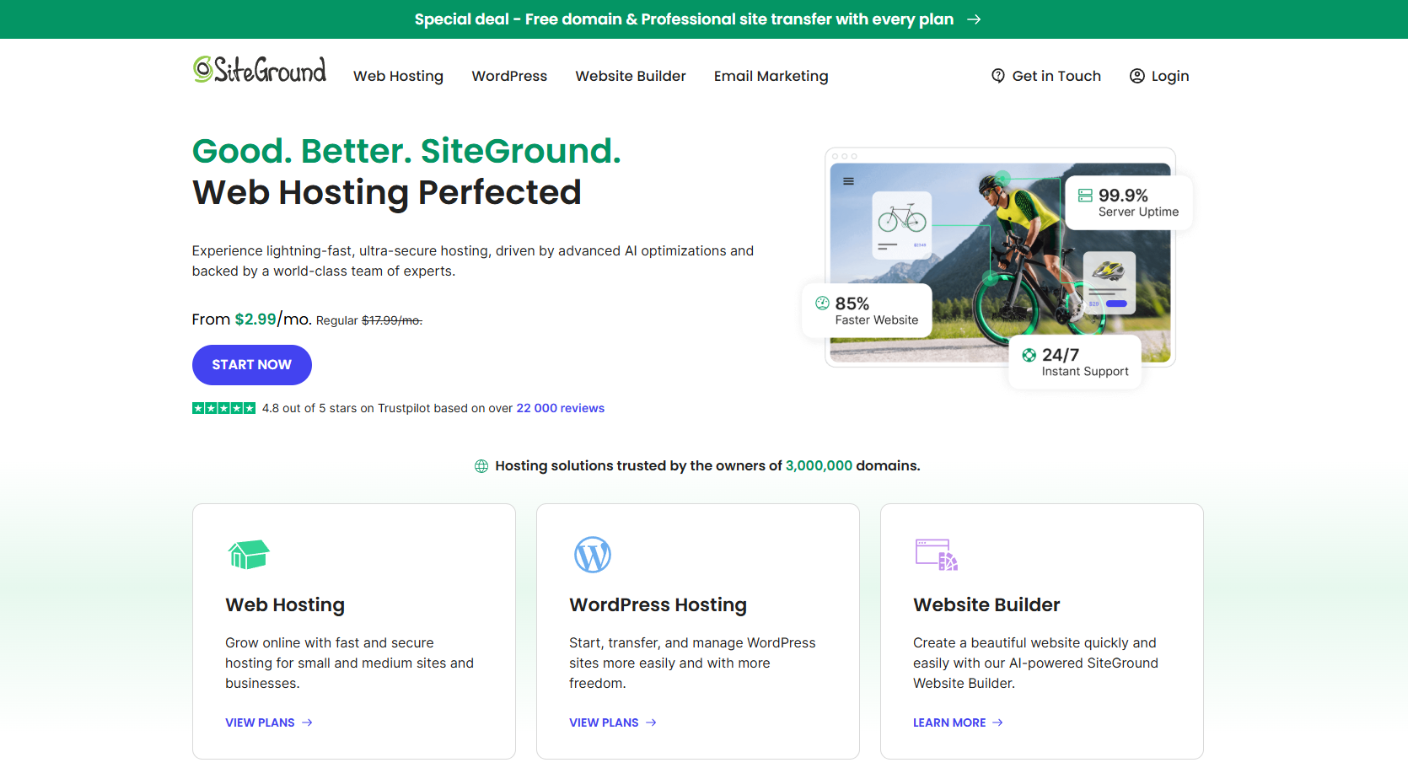
Task: Click the 3,000,000 domains figure
Action: (819, 466)
